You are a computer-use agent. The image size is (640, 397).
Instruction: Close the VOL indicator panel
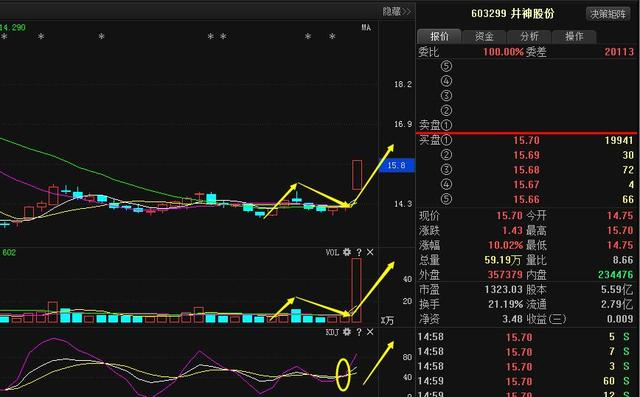click(x=370, y=252)
